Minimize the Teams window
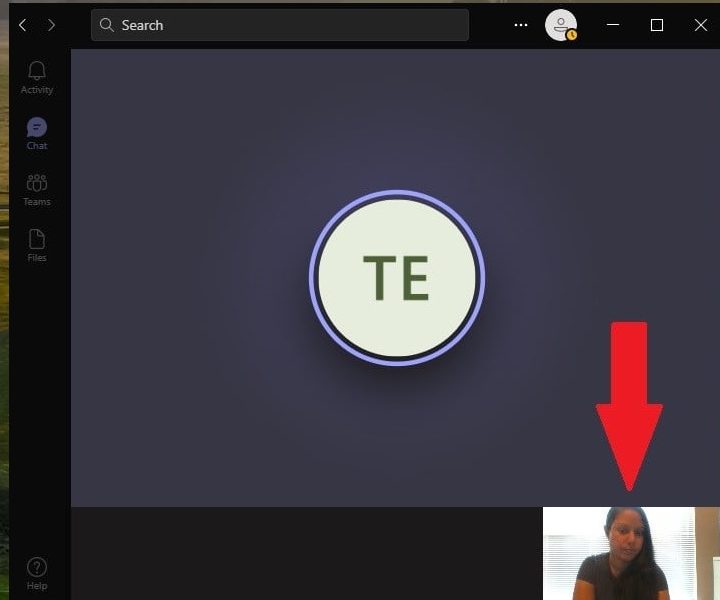Image resolution: width=720 pixels, height=600 pixels. tap(613, 25)
